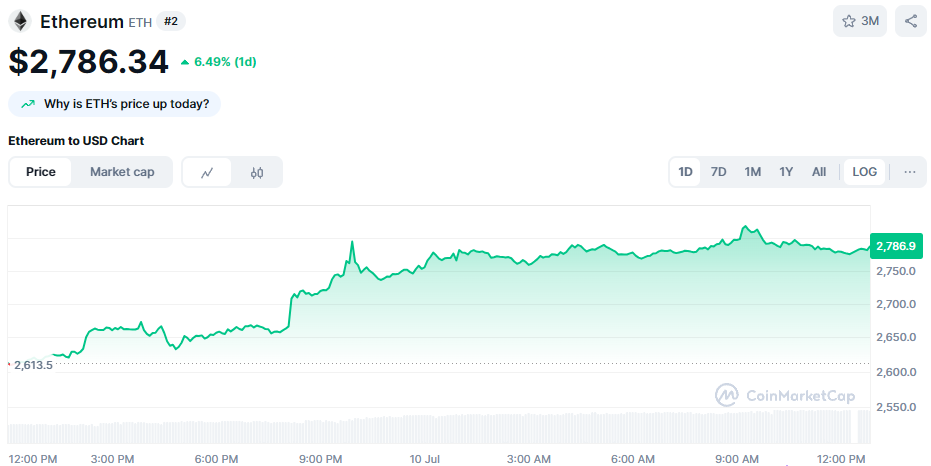
Task: Click the 2,786.9 current price tag
Action: click(x=896, y=246)
